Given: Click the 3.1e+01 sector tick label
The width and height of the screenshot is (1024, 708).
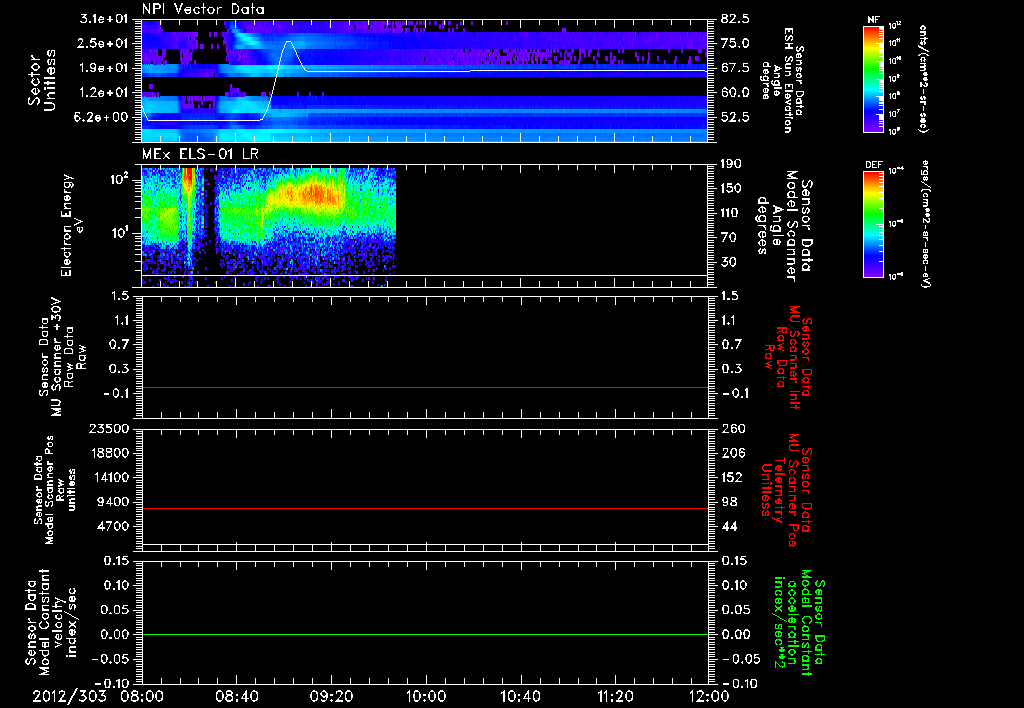Looking at the screenshot, I should tap(104, 19).
